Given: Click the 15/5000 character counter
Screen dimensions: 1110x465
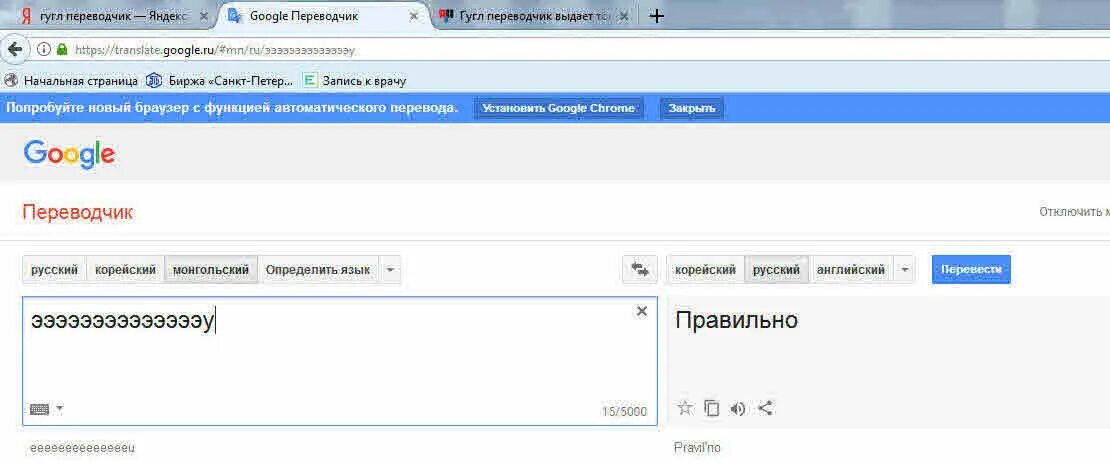Looking at the screenshot, I should [624, 411].
